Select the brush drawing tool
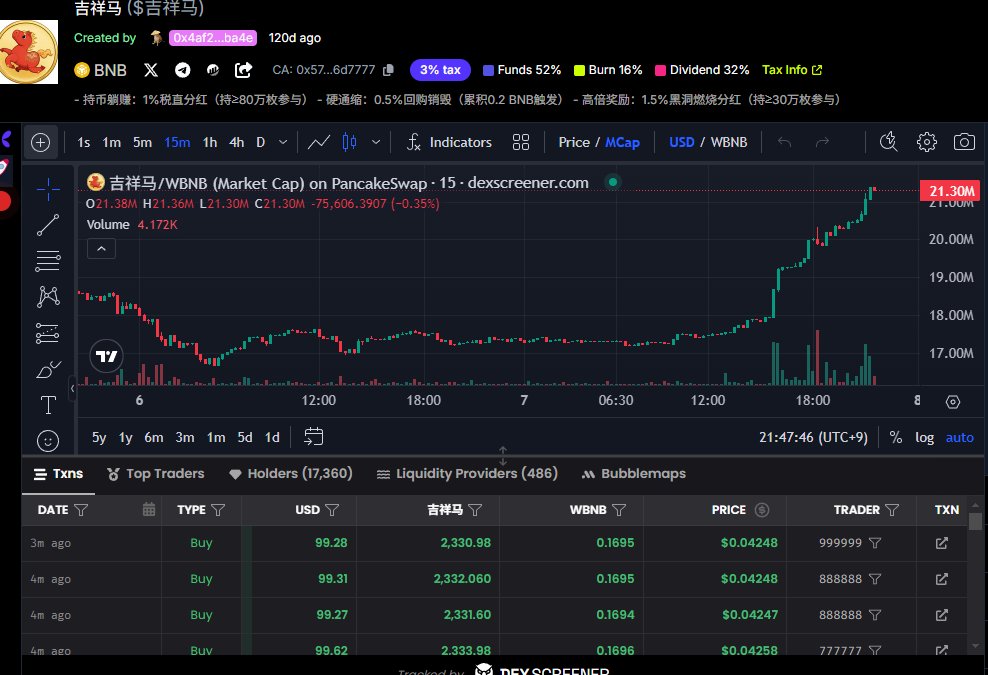The height and width of the screenshot is (675, 988). pos(48,369)
